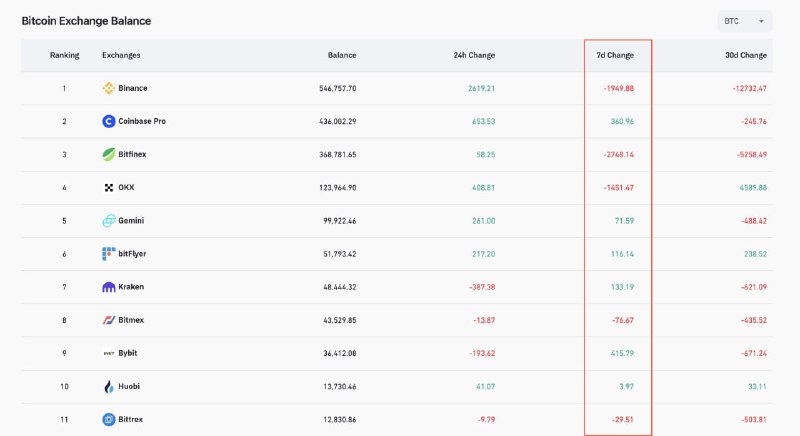Click Bitfinex 30d change -5258.49
This screenshot has height=436, width=800.
(x=752, y=155)
